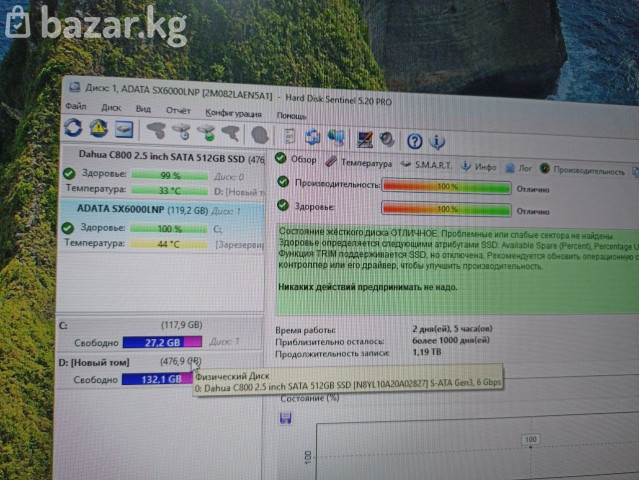Click the floppy disk save icon above chart
639x480 pixels.
pyautogui.click(x=285, y=417)
